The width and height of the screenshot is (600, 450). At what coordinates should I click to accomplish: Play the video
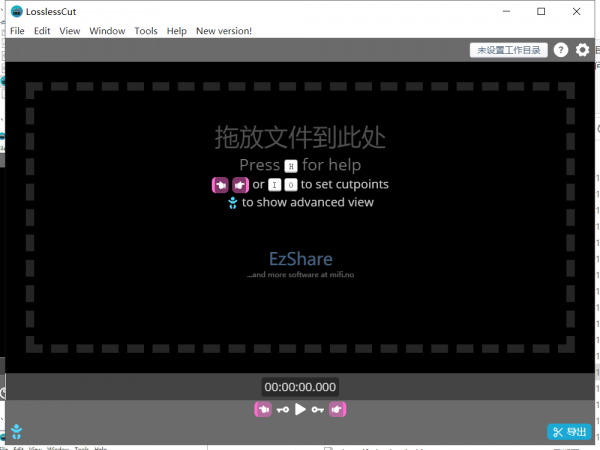coord(300,409)
